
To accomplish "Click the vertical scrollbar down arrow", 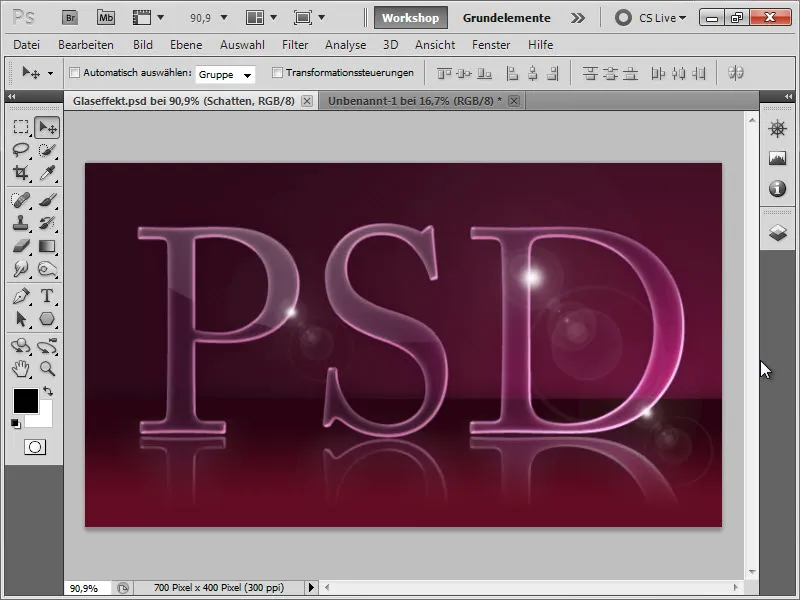I will (752, 572).
